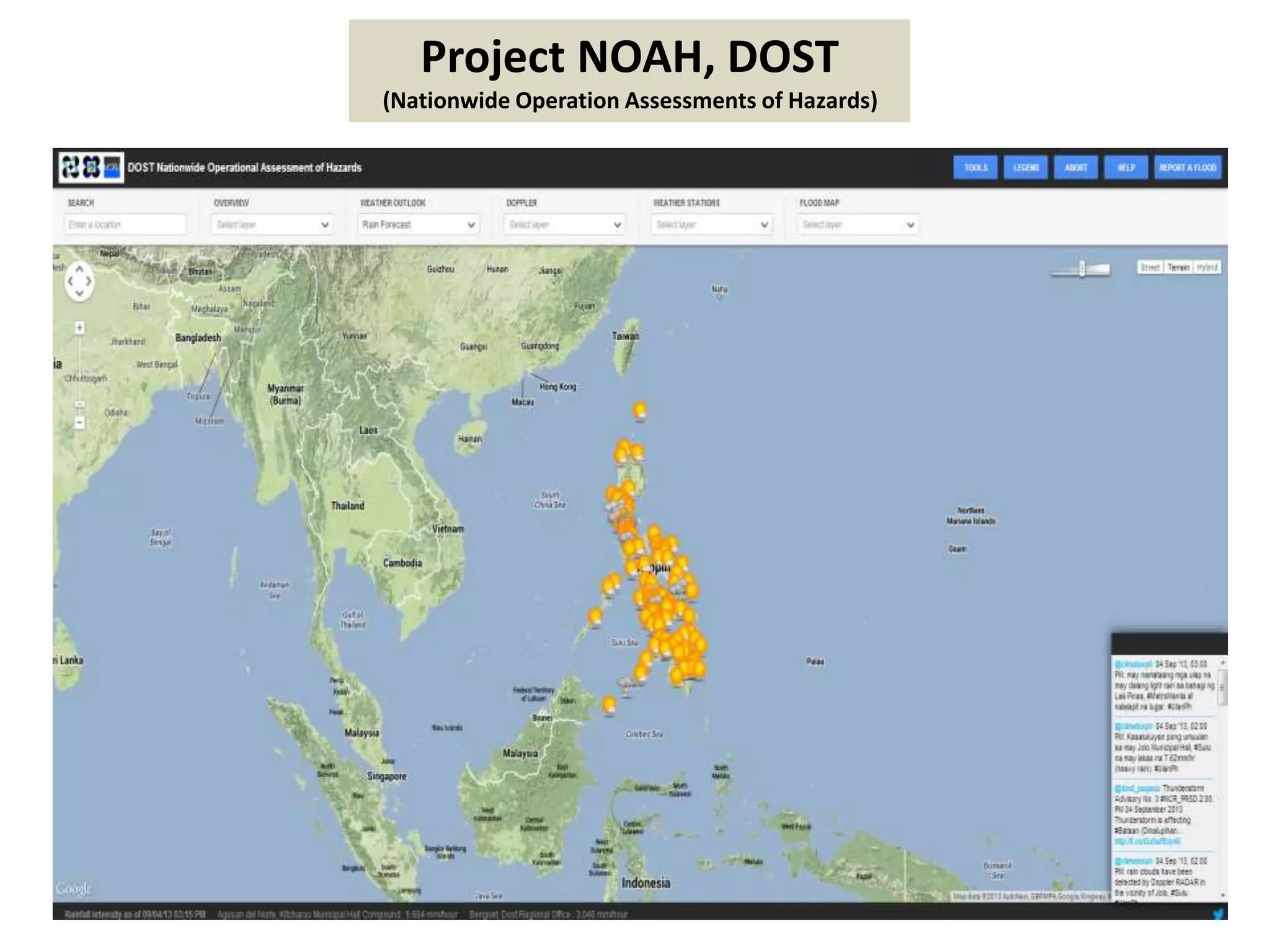
Task: Click the map zoom level slider track
Action: coord(79,375)
